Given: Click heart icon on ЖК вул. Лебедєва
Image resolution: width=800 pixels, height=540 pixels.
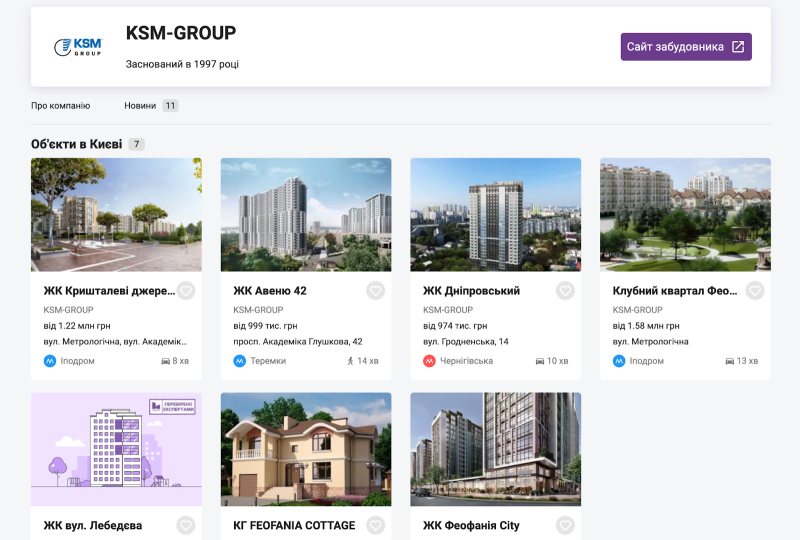Looking at the screenshot, I should click(186, 525).
